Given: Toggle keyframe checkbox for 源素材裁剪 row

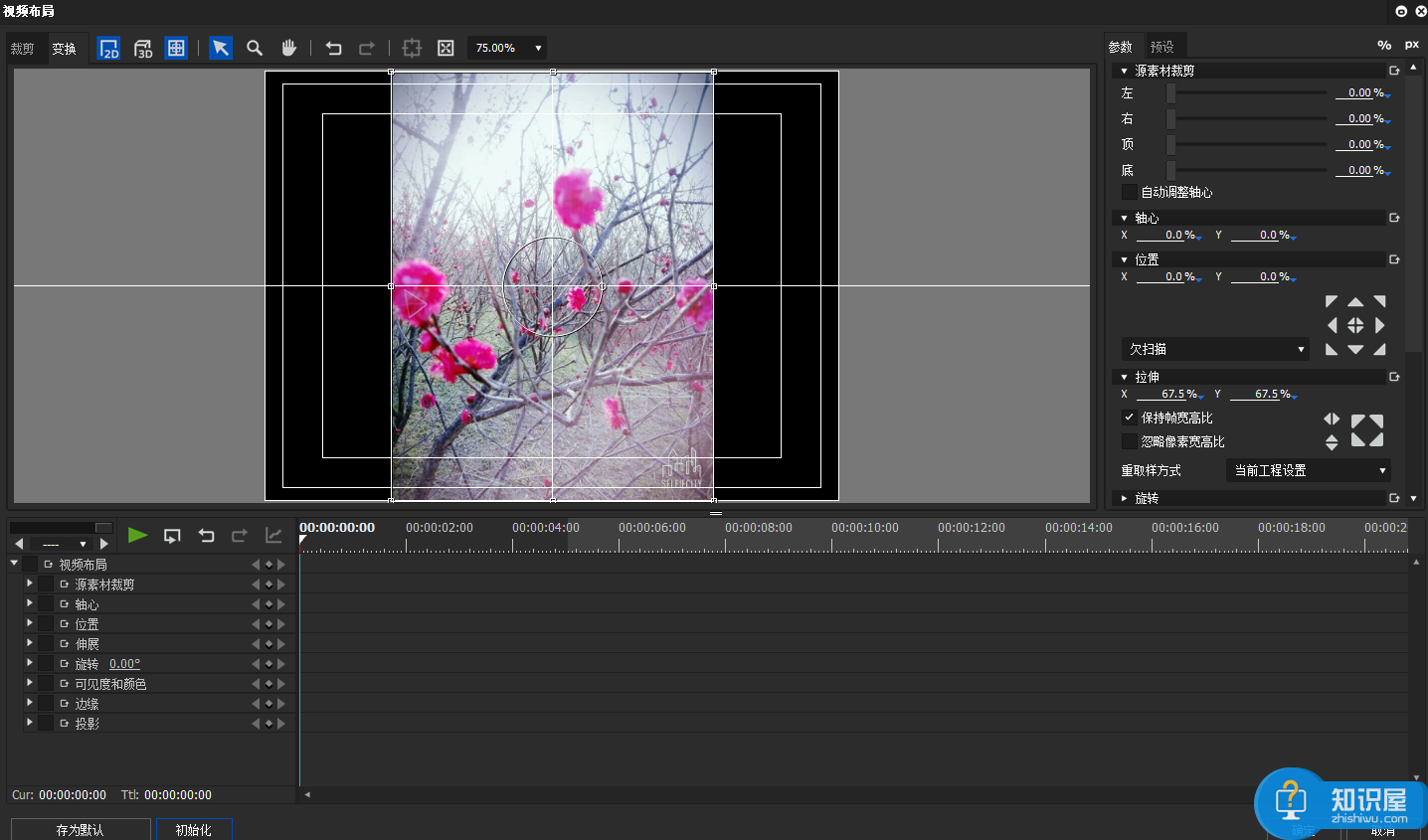Looking at the screenshot, I should [46, 584].
